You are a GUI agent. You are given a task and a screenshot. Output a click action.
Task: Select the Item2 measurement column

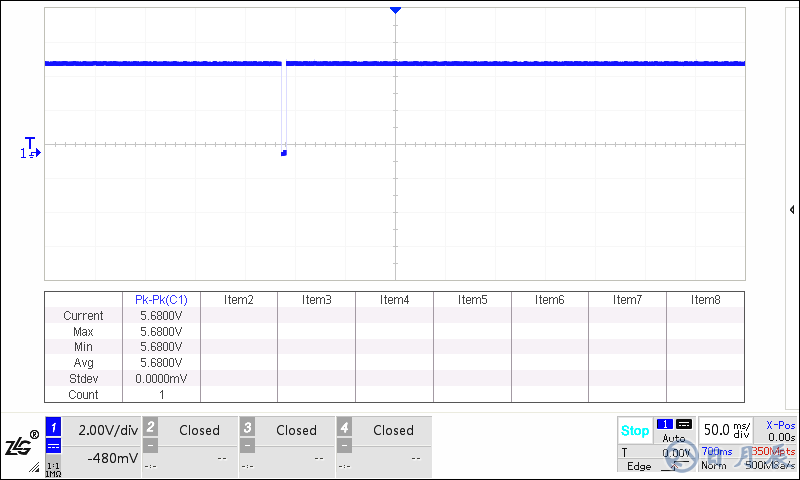[x=238, y=300]
